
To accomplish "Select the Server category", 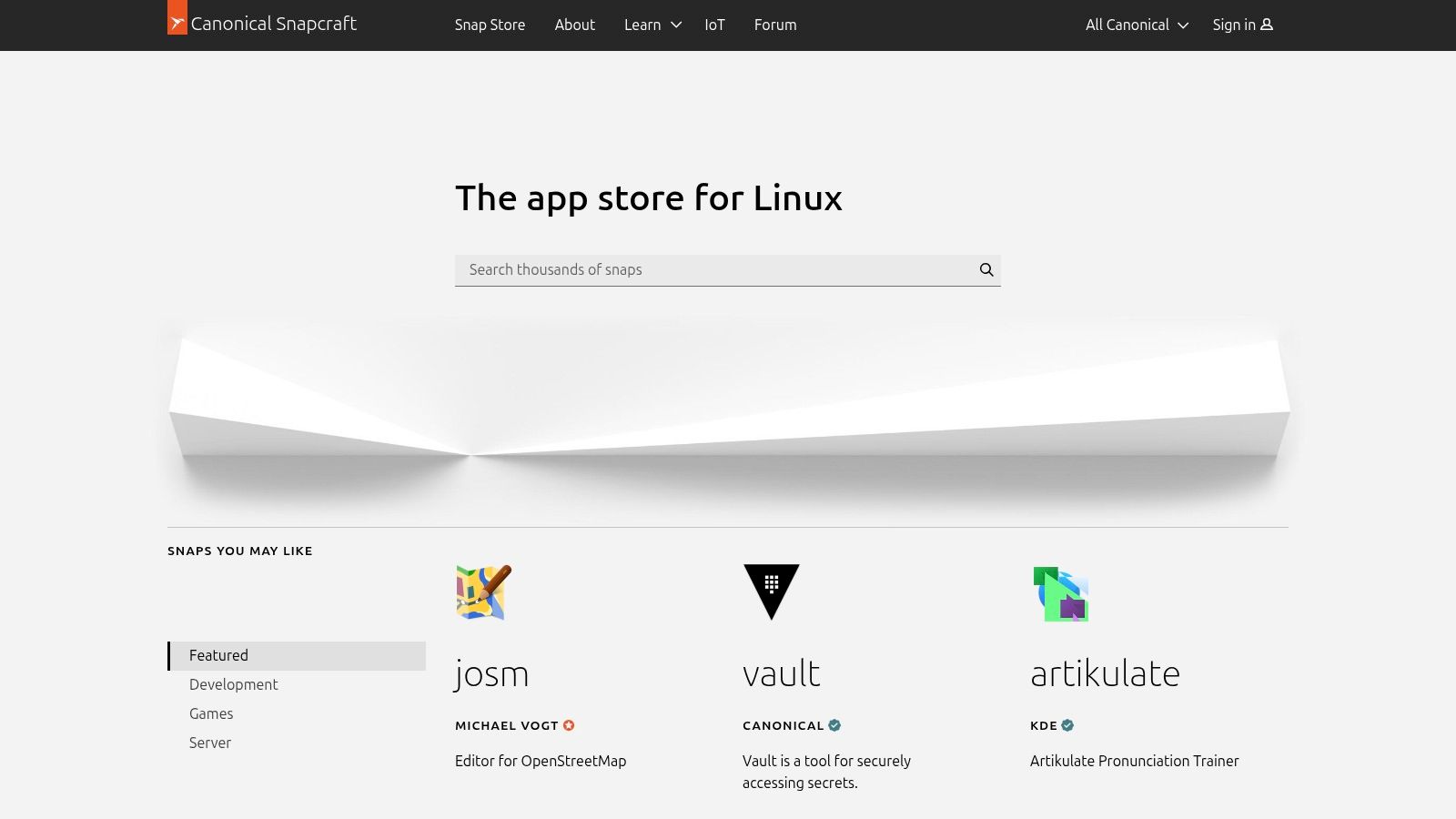I will pyautogui.click(x=210, y=743).
